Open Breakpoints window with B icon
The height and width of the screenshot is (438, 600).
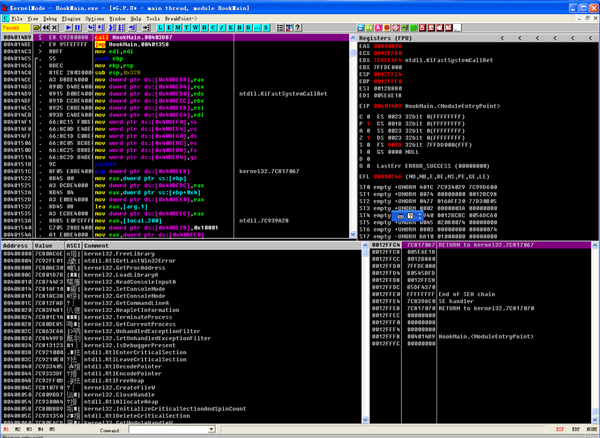240,28
